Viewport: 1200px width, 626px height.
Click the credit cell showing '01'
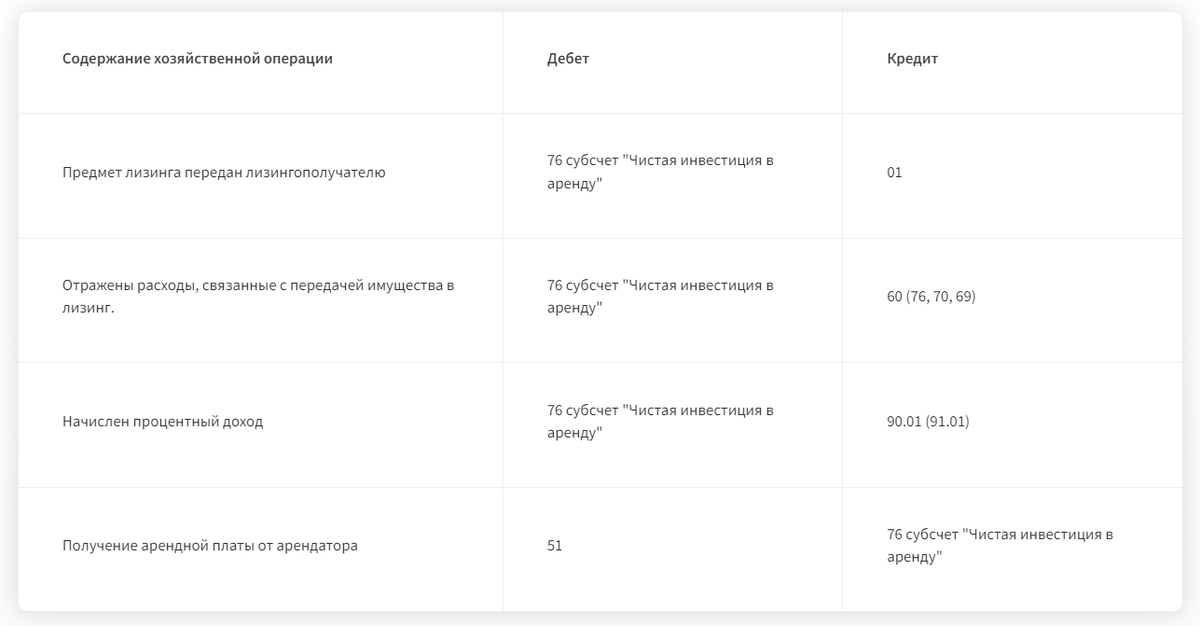point(894,173)
